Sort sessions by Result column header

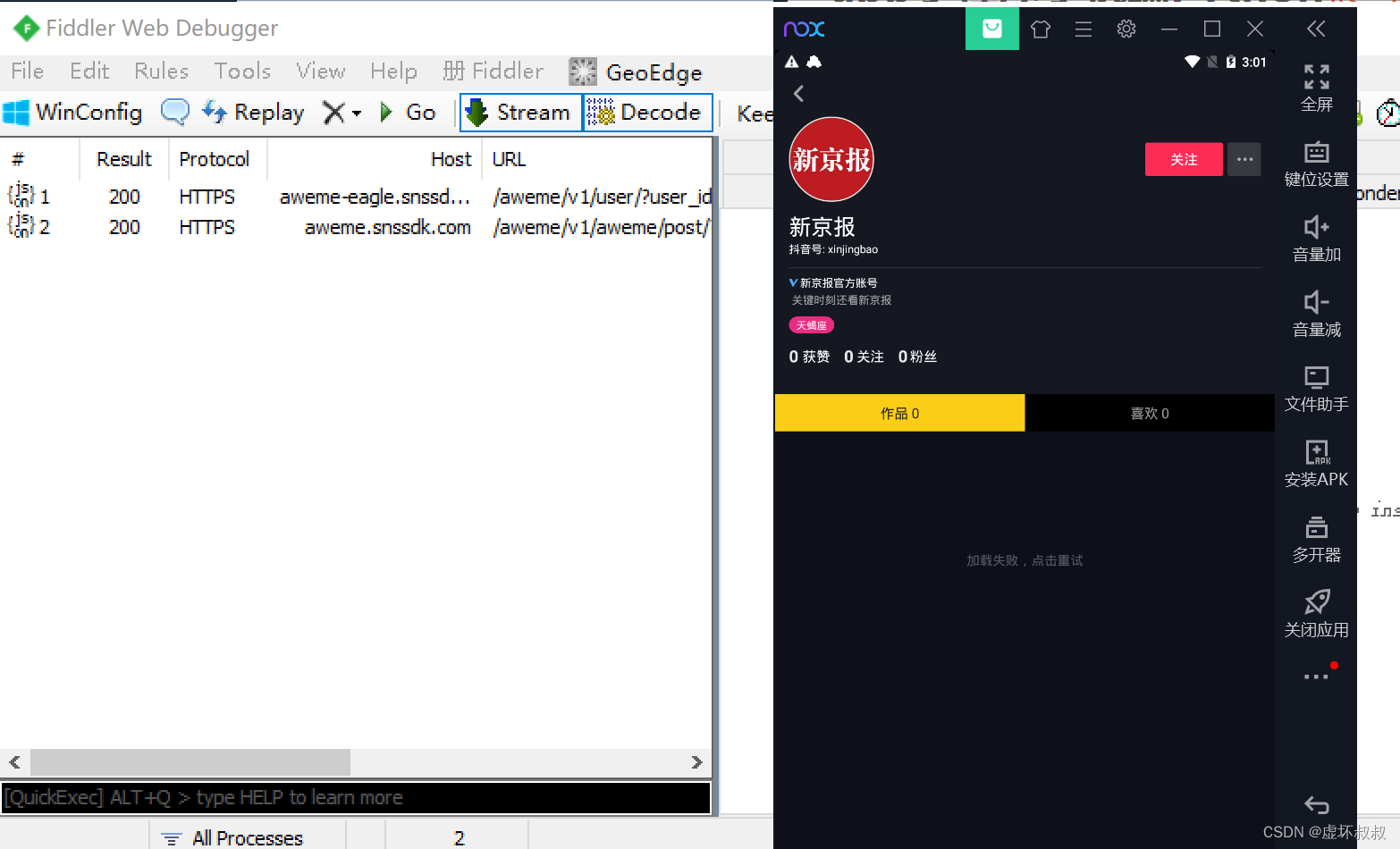point(124,159)
